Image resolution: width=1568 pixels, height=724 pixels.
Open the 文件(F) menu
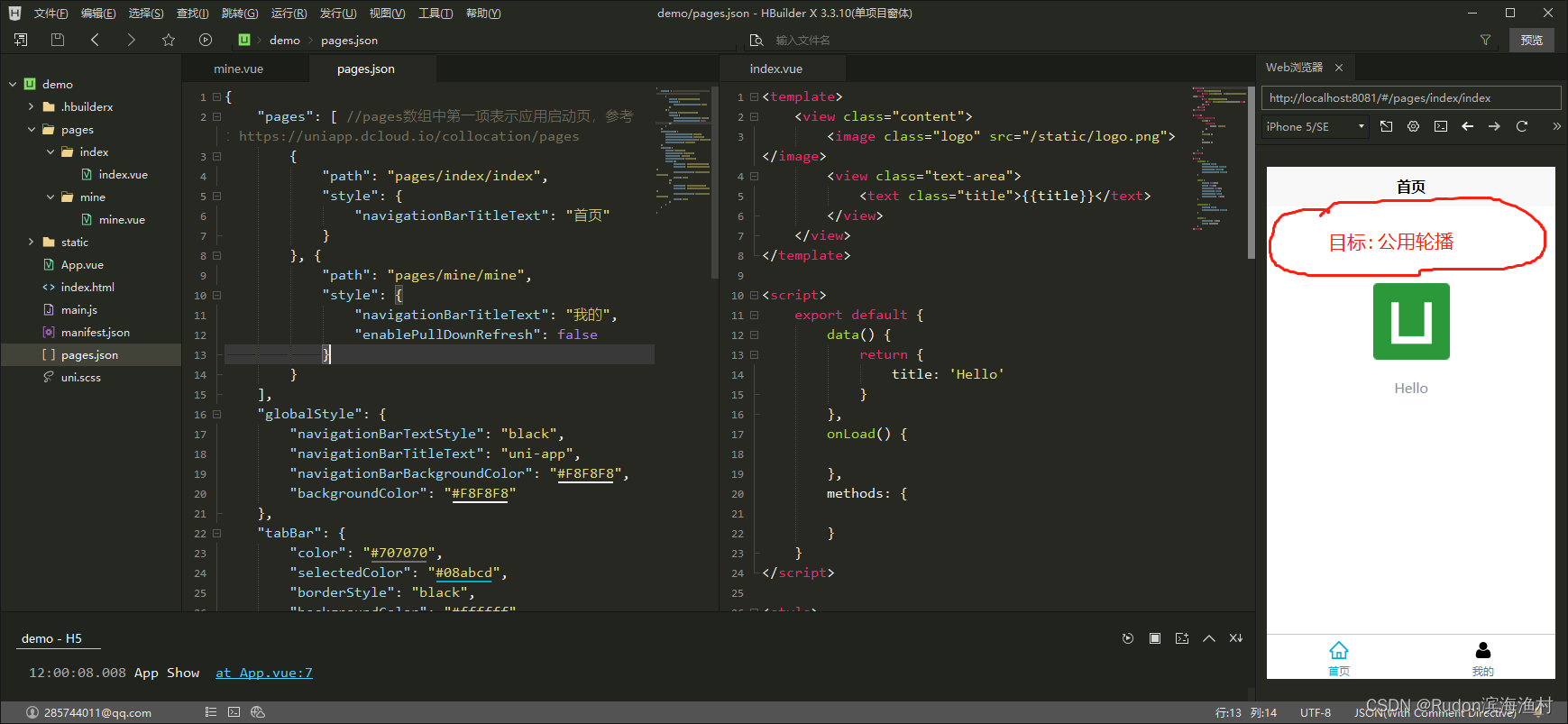pyautogui.click(x=50, y=13)
